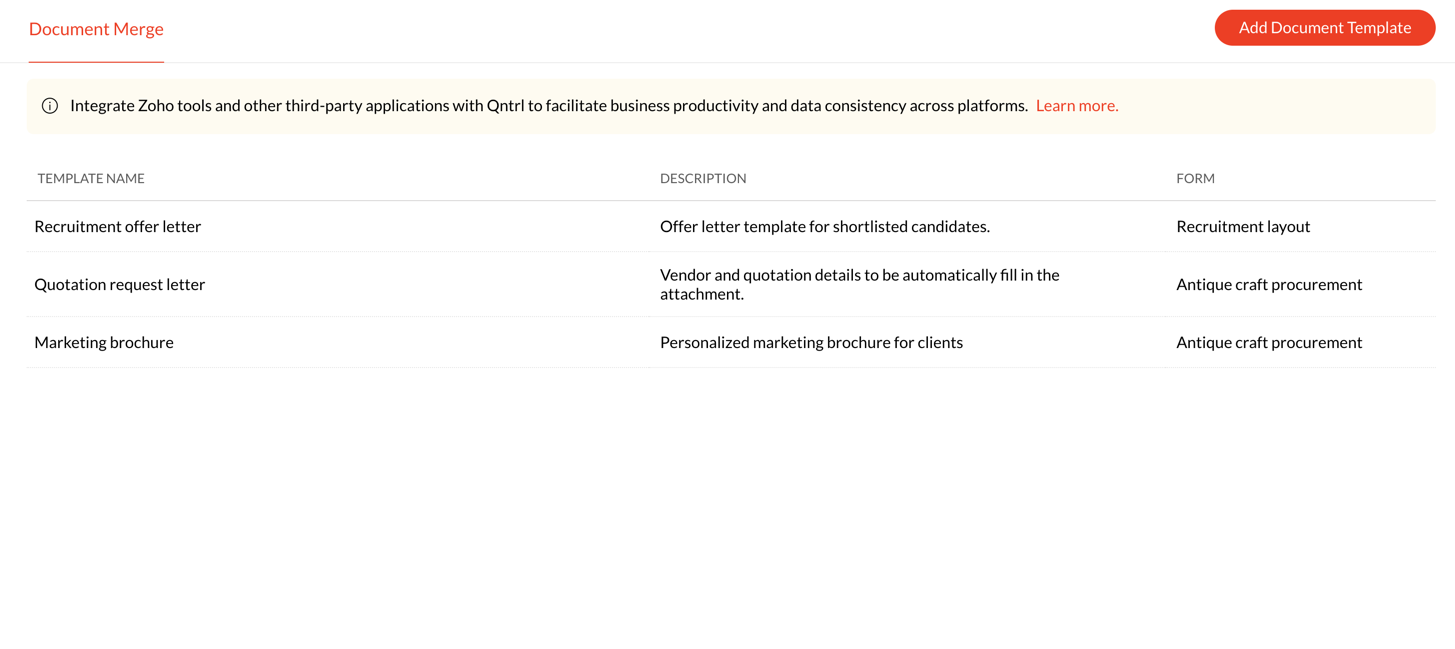
Task: Click the DESCRIPTION column header
Action: click(x=703, y=179)
